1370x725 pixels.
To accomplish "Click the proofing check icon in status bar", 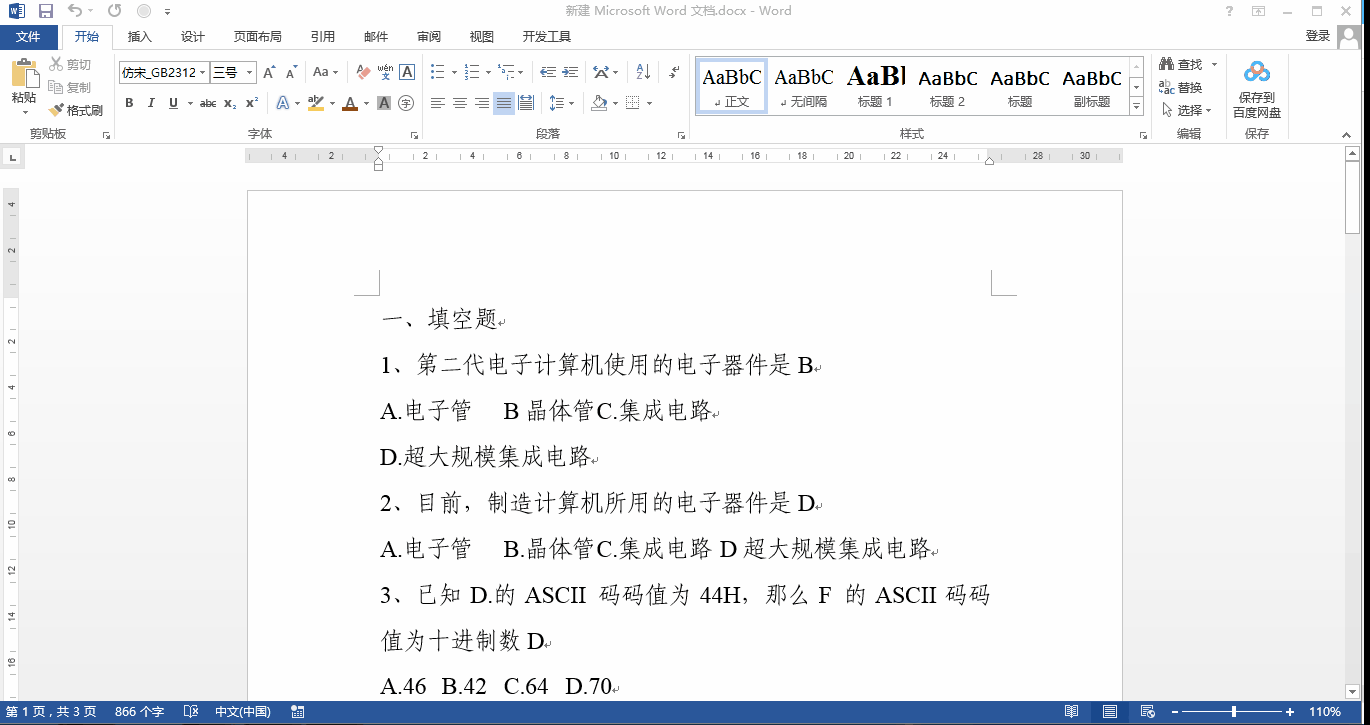I will tap(190, 712).
